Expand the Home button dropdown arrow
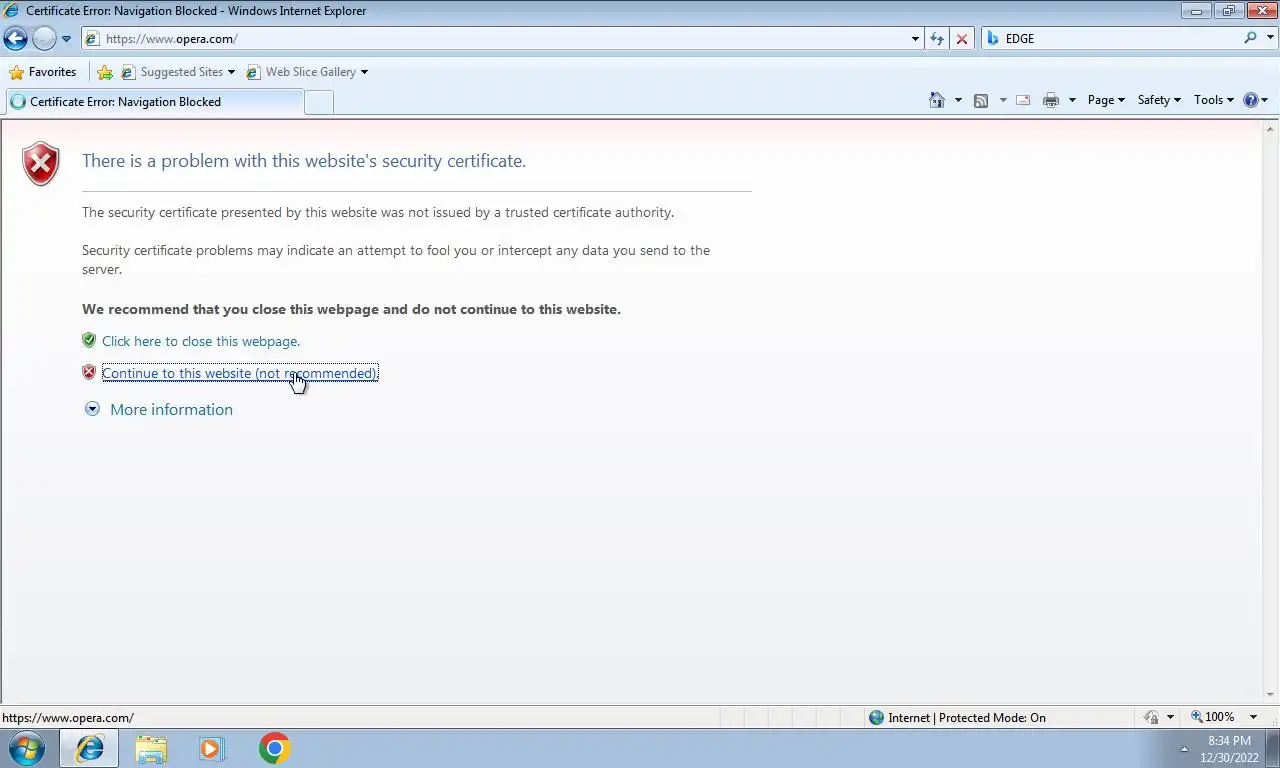 pyautogui.click(x=958, y=100)
